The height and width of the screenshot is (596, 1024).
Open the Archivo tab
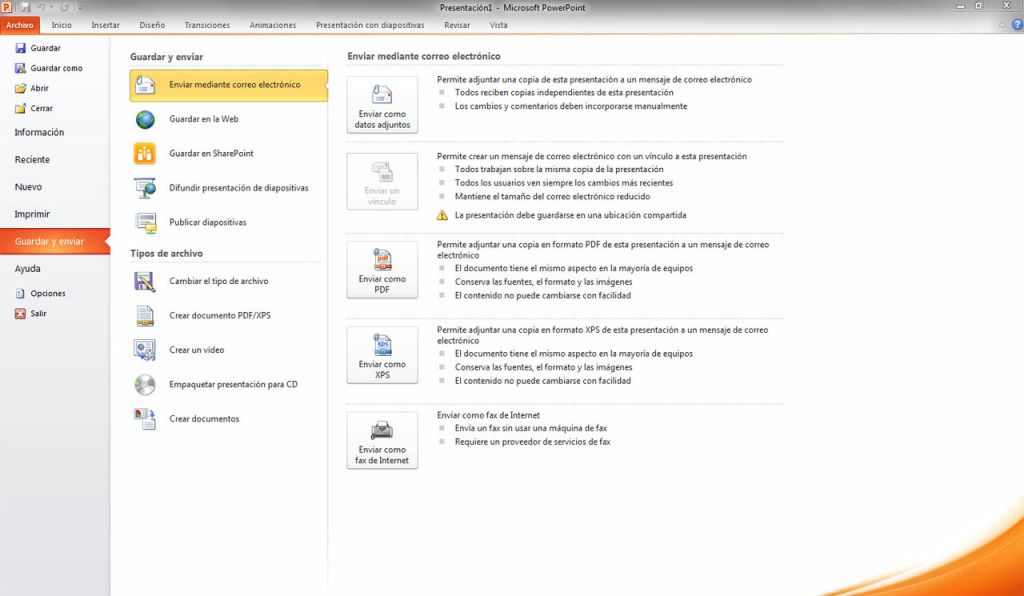tap(20, 25)
